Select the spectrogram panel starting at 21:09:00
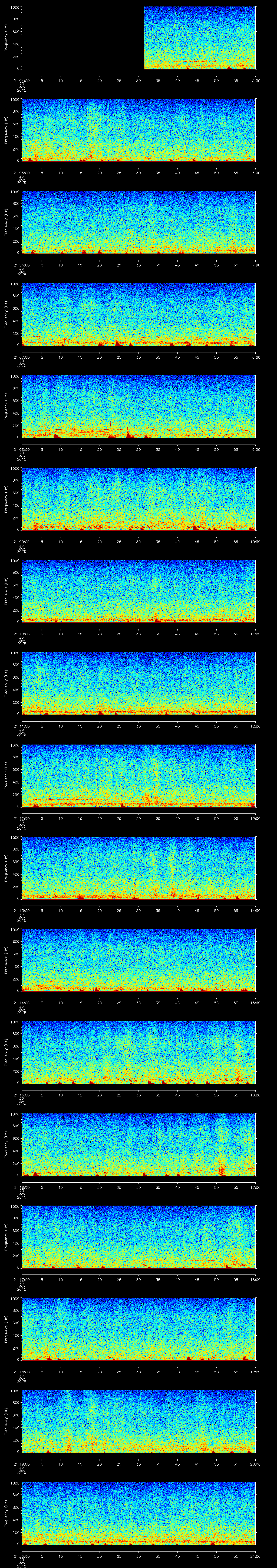 [139, 499]
